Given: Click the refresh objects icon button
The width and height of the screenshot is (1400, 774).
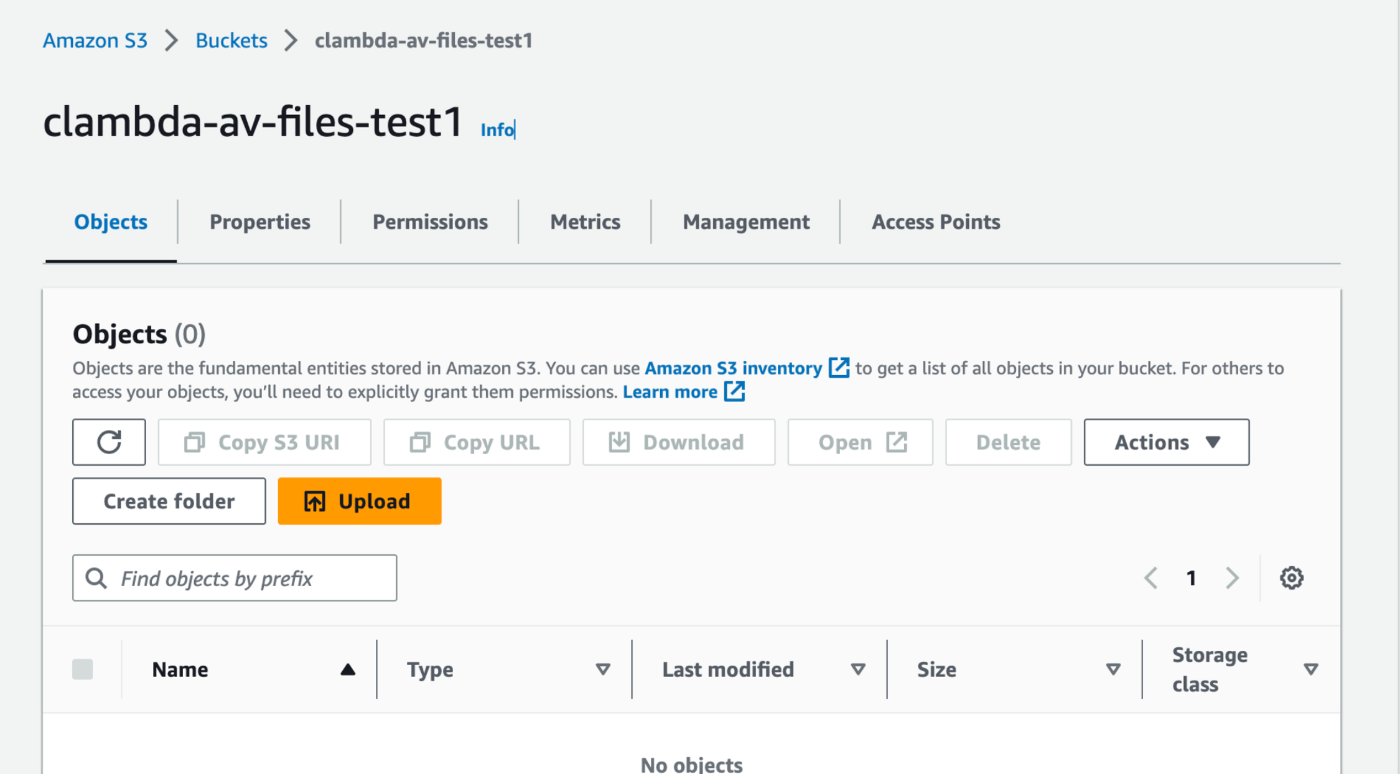Looking at the screenshot, I should pos(109,442).
